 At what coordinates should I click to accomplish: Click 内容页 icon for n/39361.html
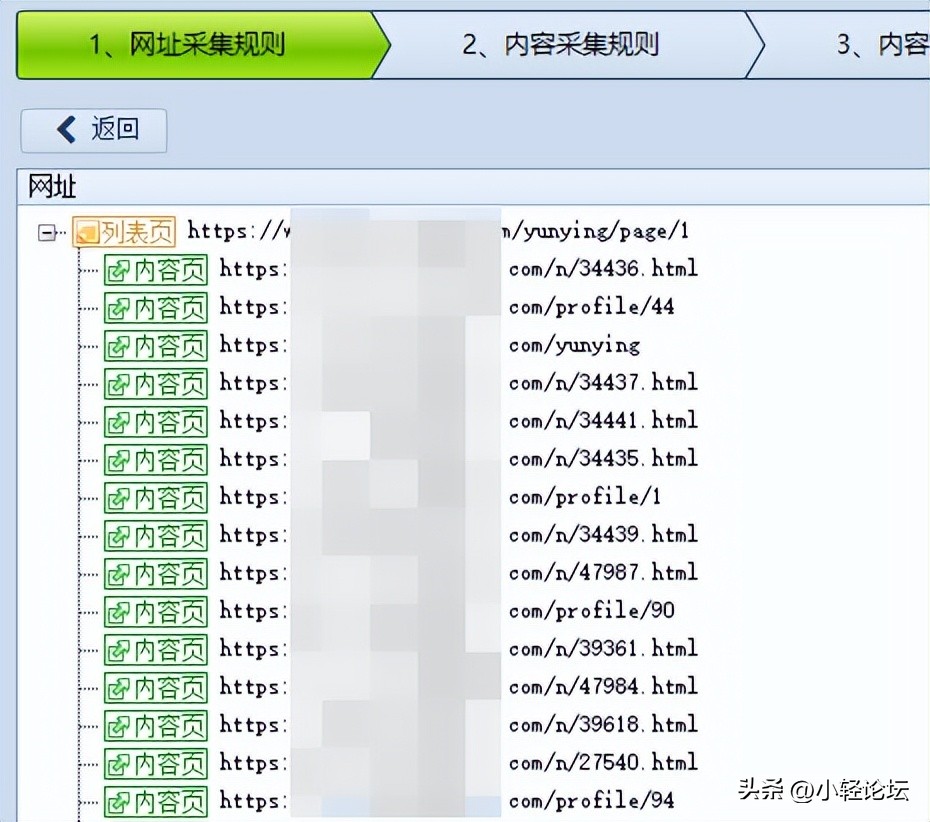156,650
